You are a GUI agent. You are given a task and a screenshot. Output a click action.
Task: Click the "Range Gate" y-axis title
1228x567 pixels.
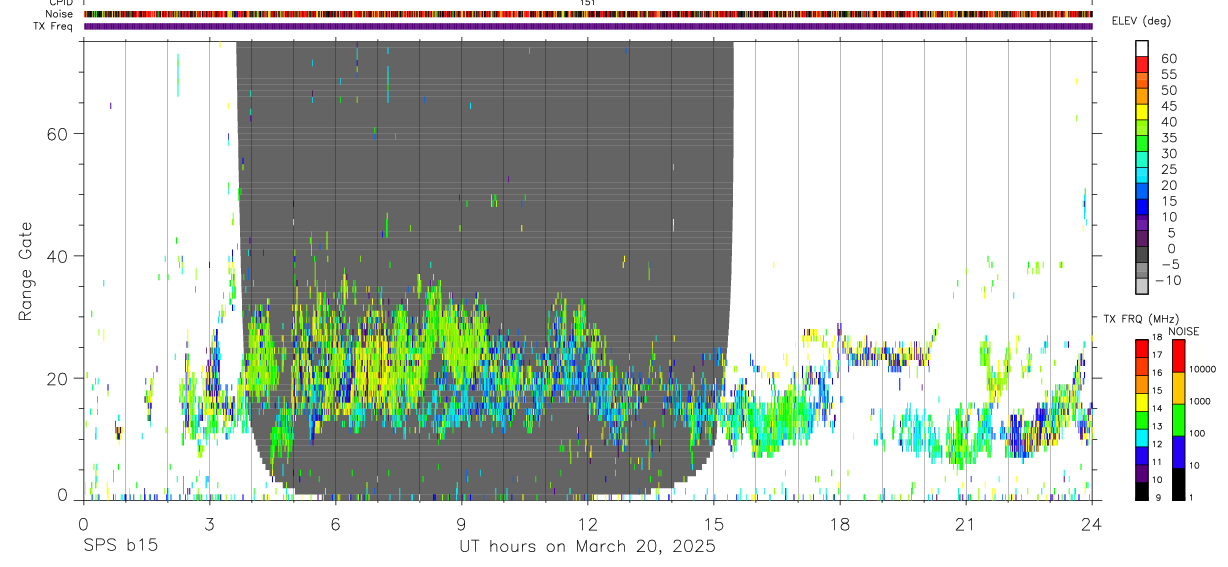26,271
